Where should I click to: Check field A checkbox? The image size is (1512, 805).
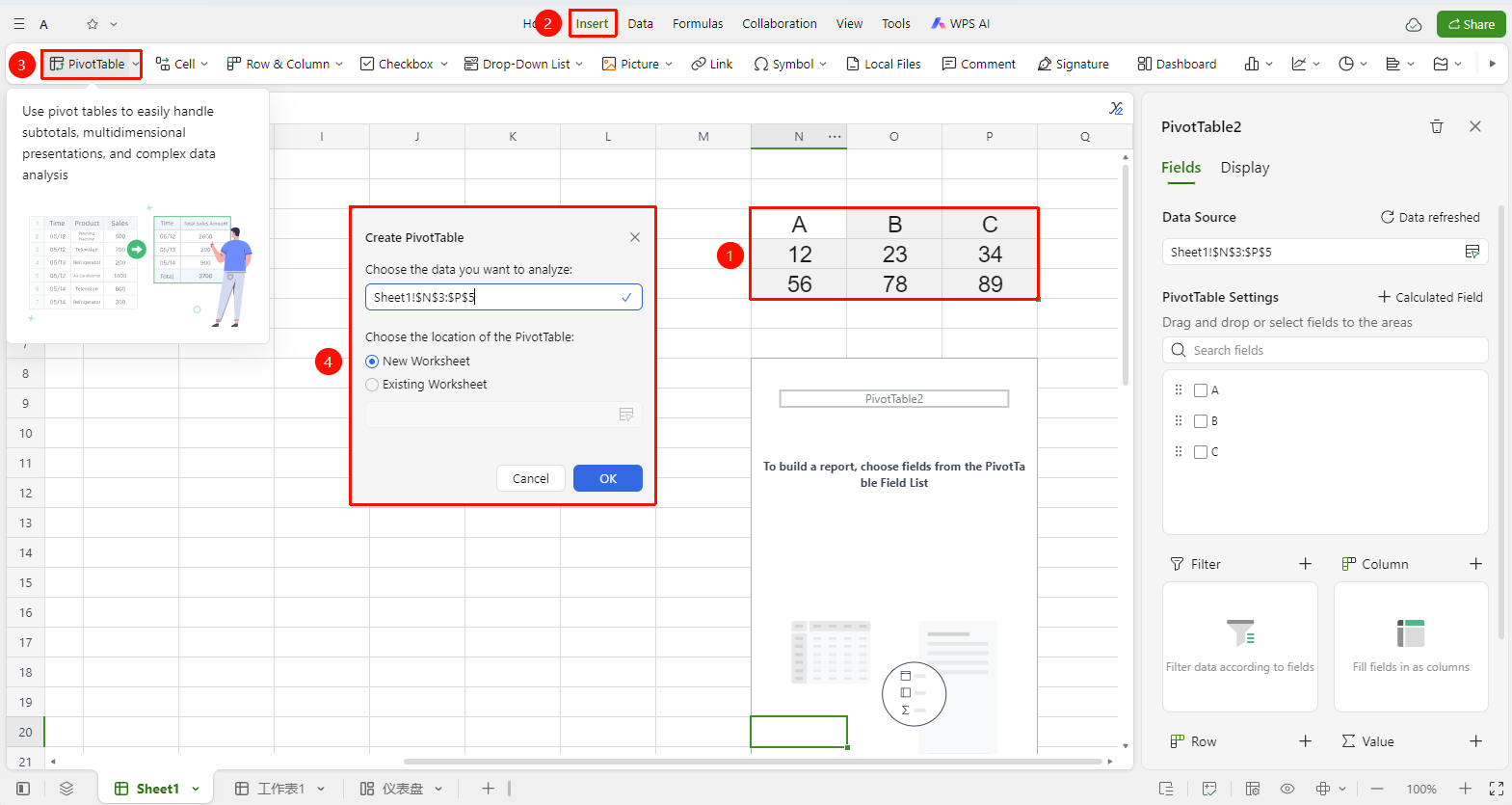click(1201, 390)
